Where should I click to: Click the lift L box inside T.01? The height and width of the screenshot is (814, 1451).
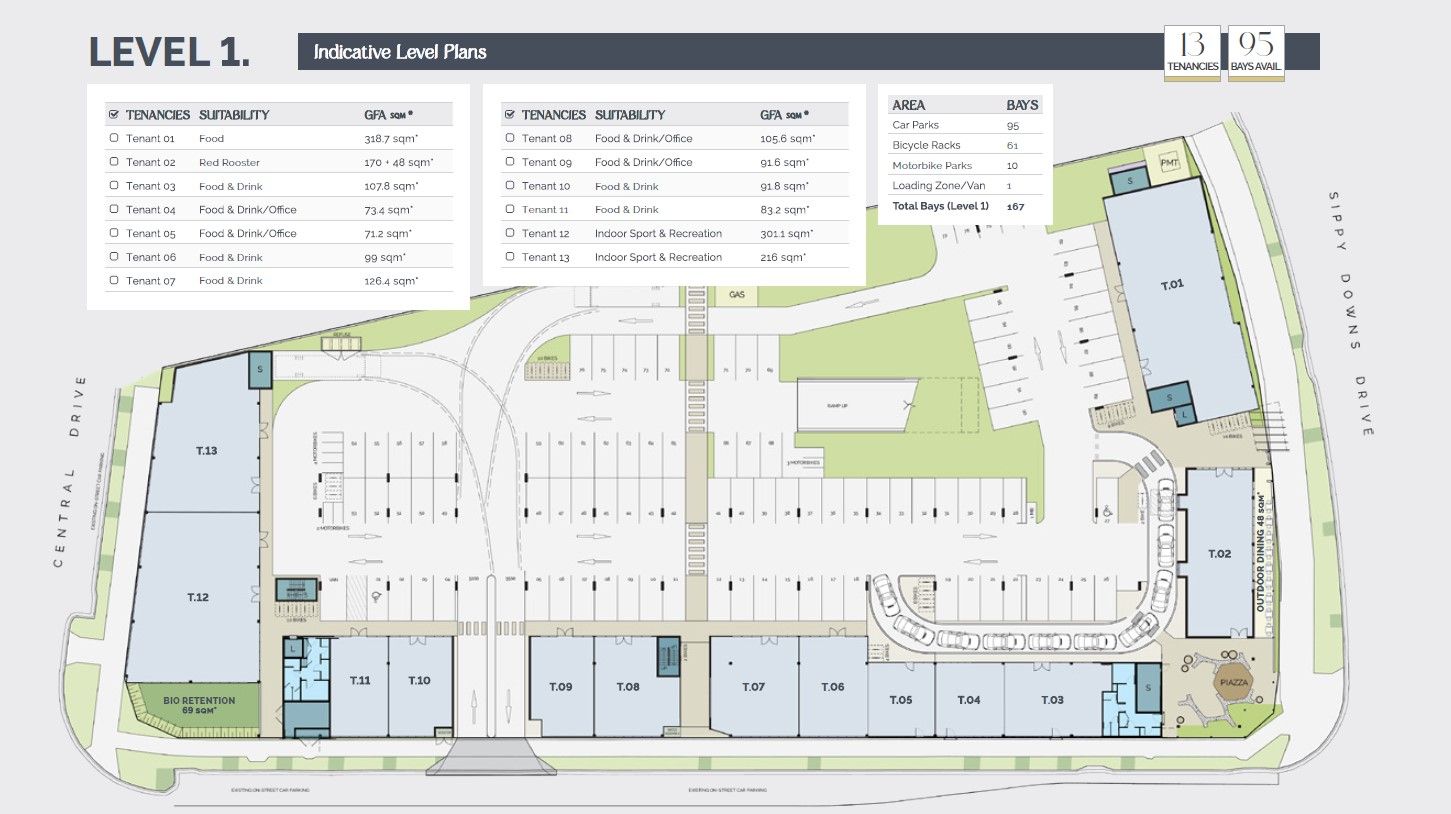pyautogui.click(x=1185, y=413)
